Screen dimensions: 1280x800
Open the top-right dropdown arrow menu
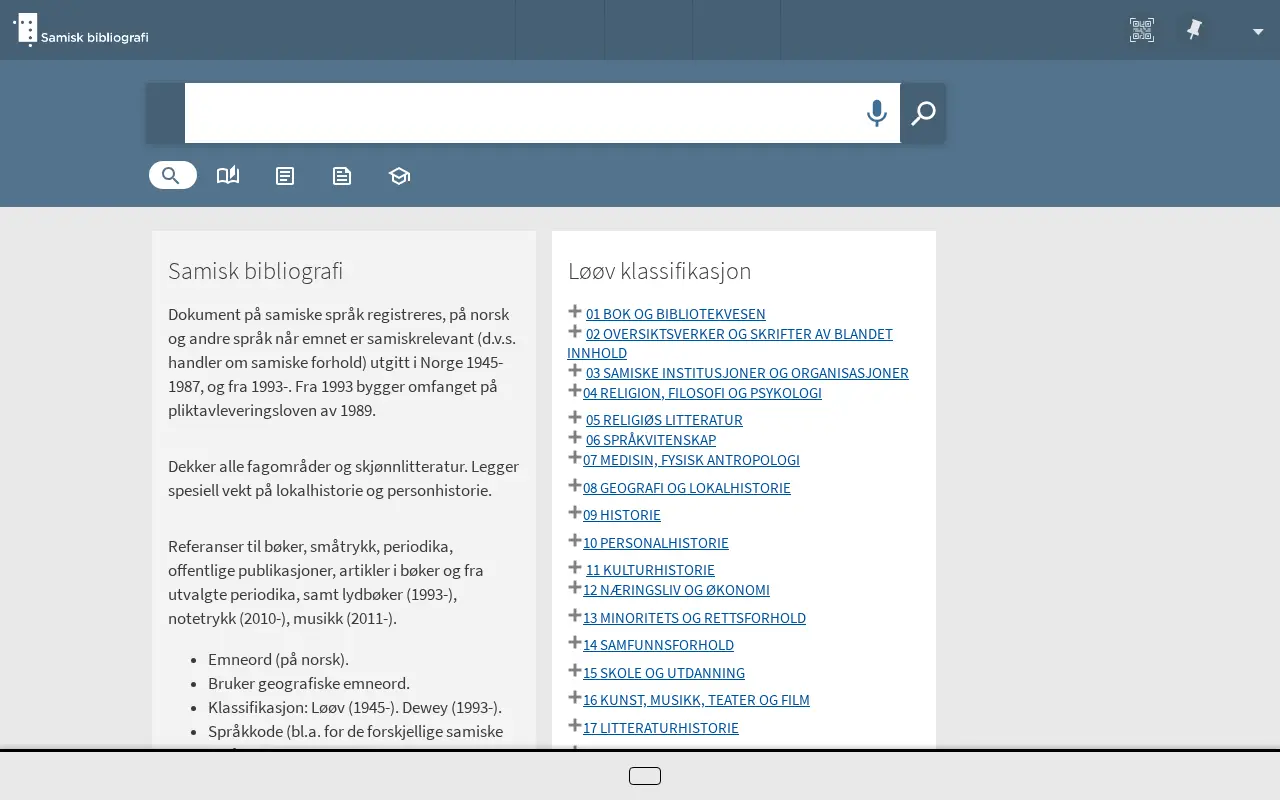[x=1258, y=31]
